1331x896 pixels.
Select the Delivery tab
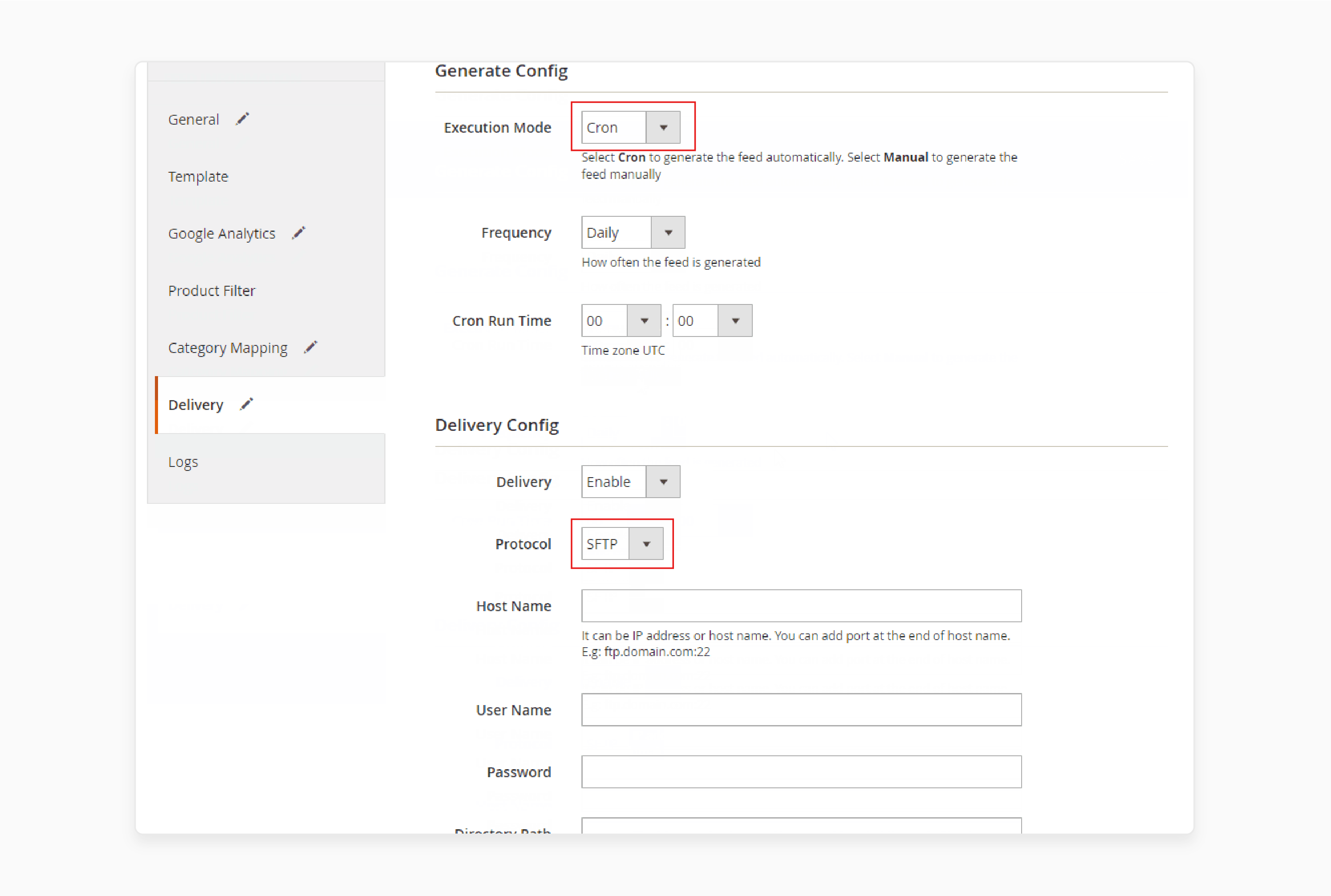coord(195,405)
